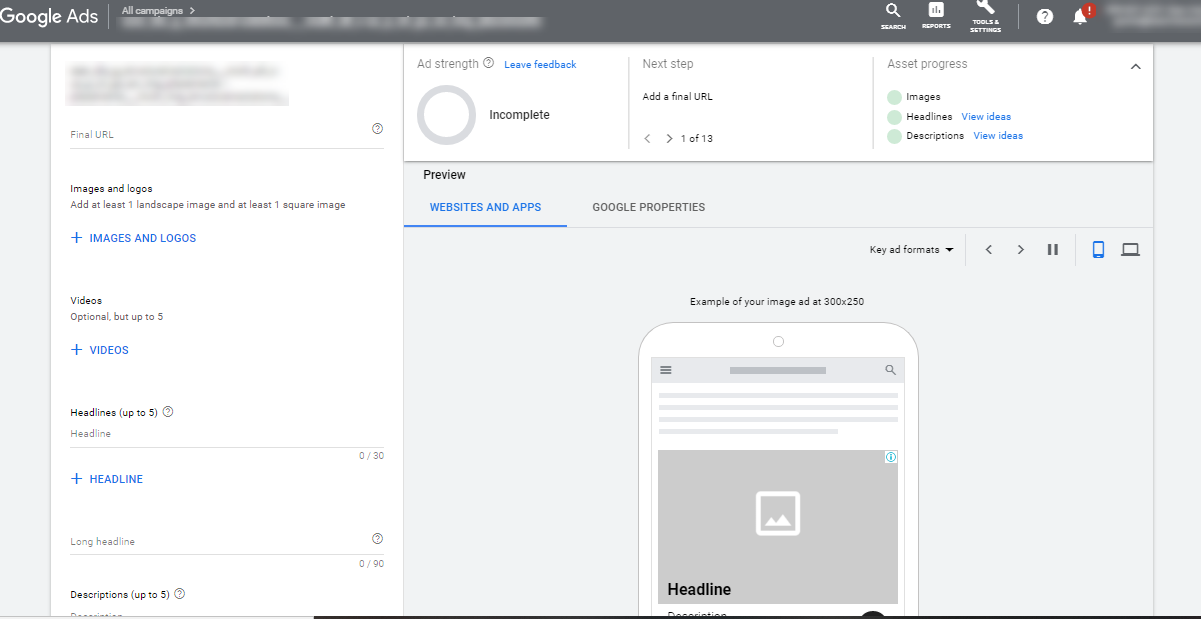
Task: Go to next step suggestion
Action: point(669,139)
